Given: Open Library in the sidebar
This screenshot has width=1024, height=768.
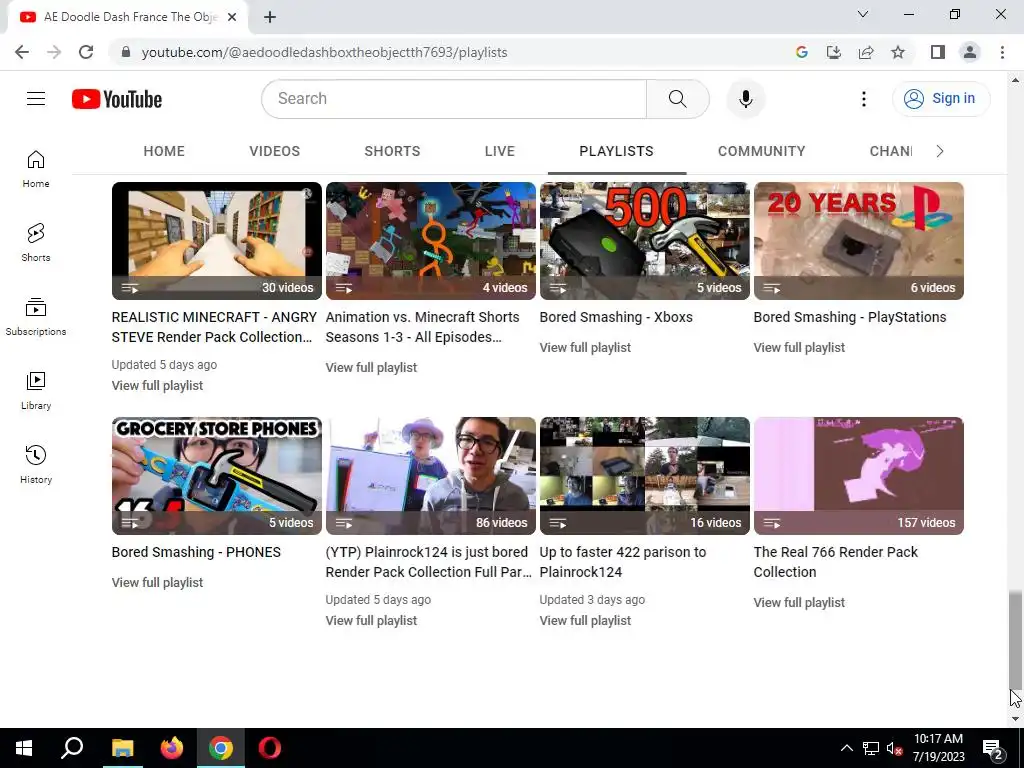Looking at the screenshot, I should (x=36, y=391).
